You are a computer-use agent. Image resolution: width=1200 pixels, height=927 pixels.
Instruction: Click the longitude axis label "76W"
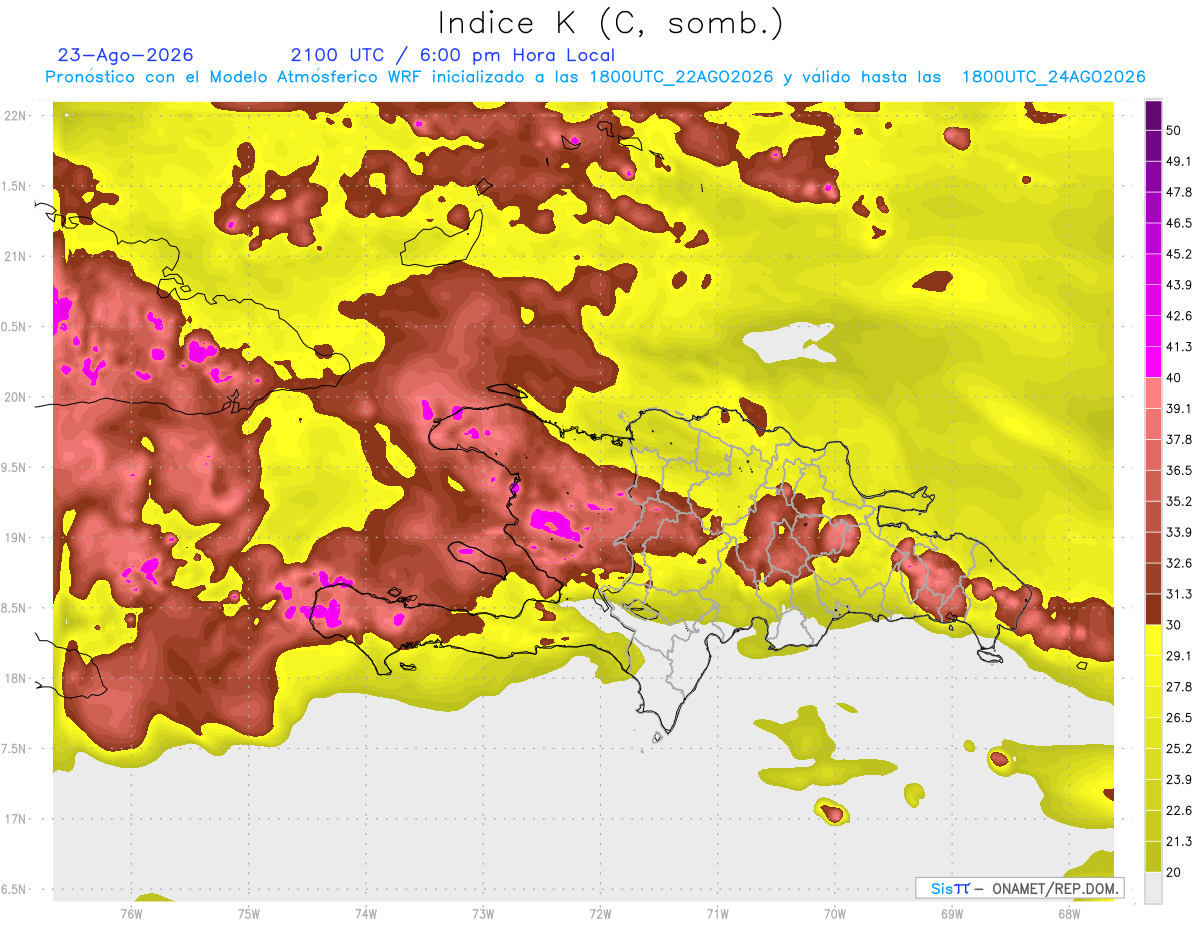[x=131, y=913]
